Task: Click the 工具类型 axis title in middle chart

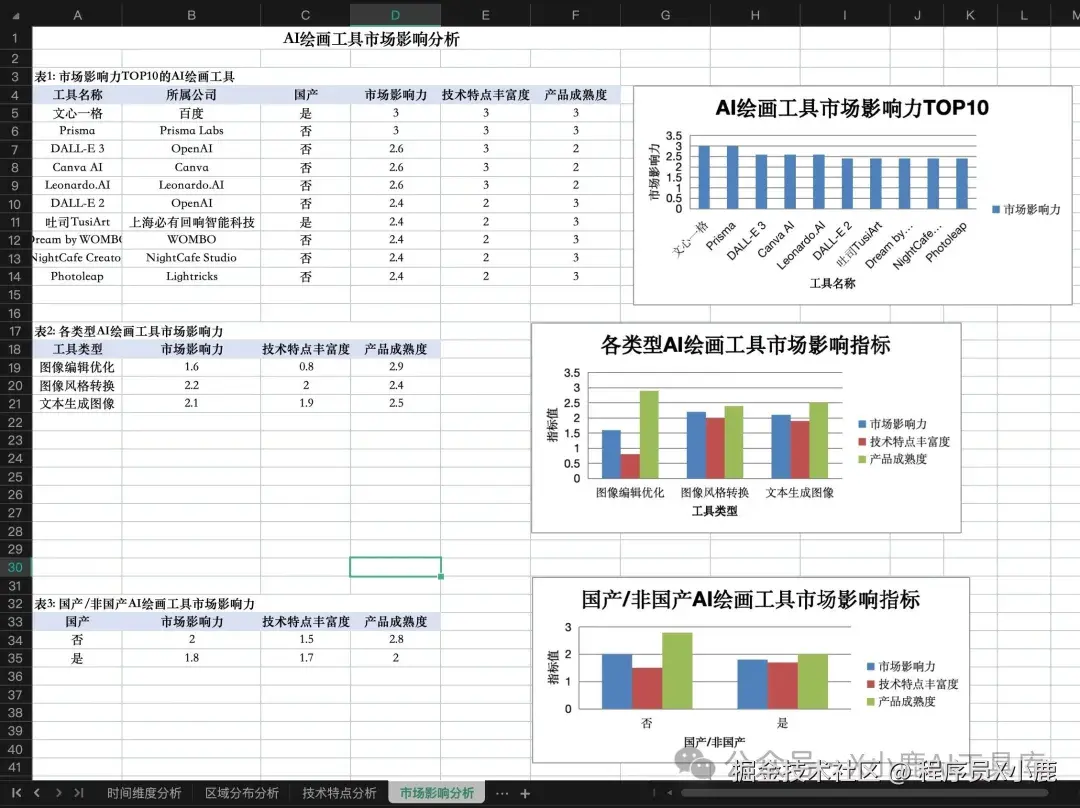Action: [714, 511]
